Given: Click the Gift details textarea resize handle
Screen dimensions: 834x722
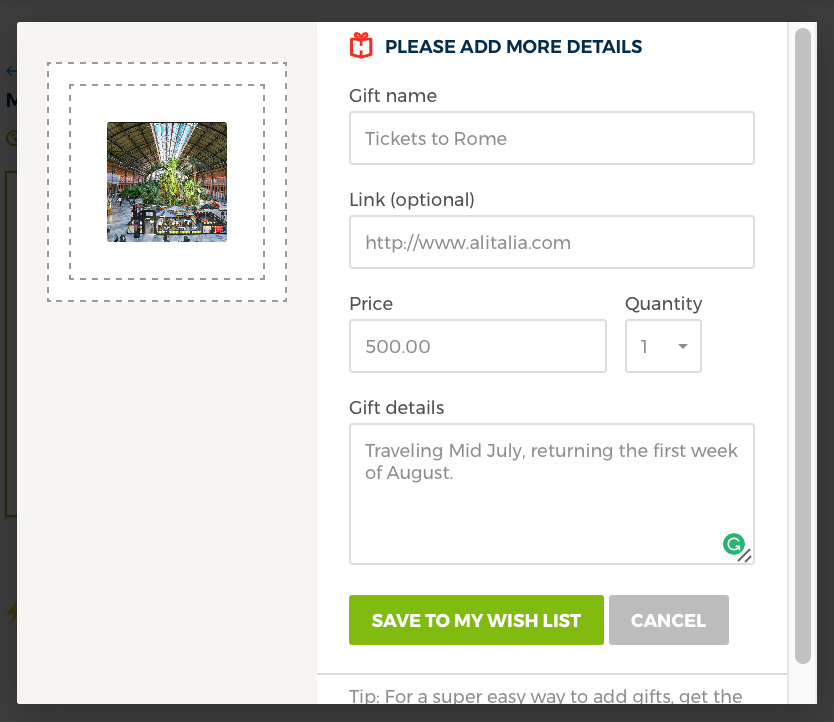Looking at the screenshot, I should tap(745, 556).
